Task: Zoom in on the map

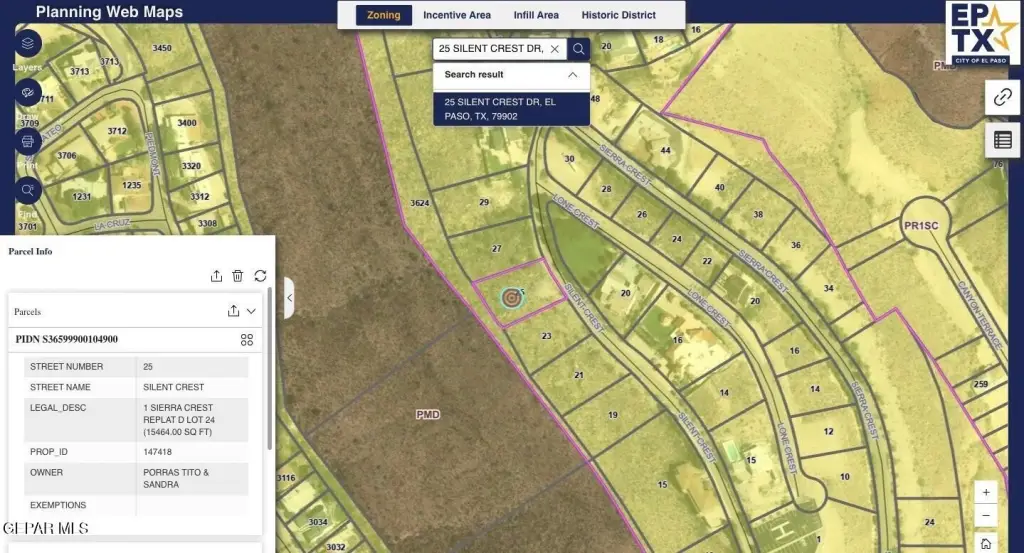Action: pyautogui.click(x=986, y=492)
